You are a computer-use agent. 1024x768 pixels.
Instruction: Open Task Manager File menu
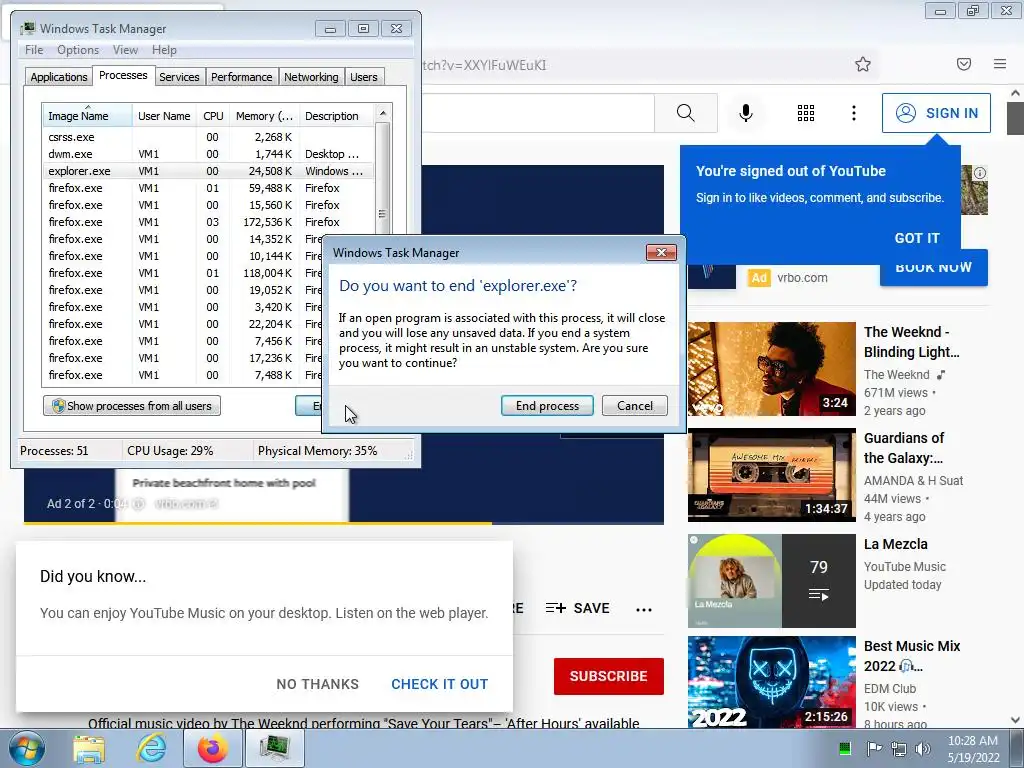tap(34, 50)
